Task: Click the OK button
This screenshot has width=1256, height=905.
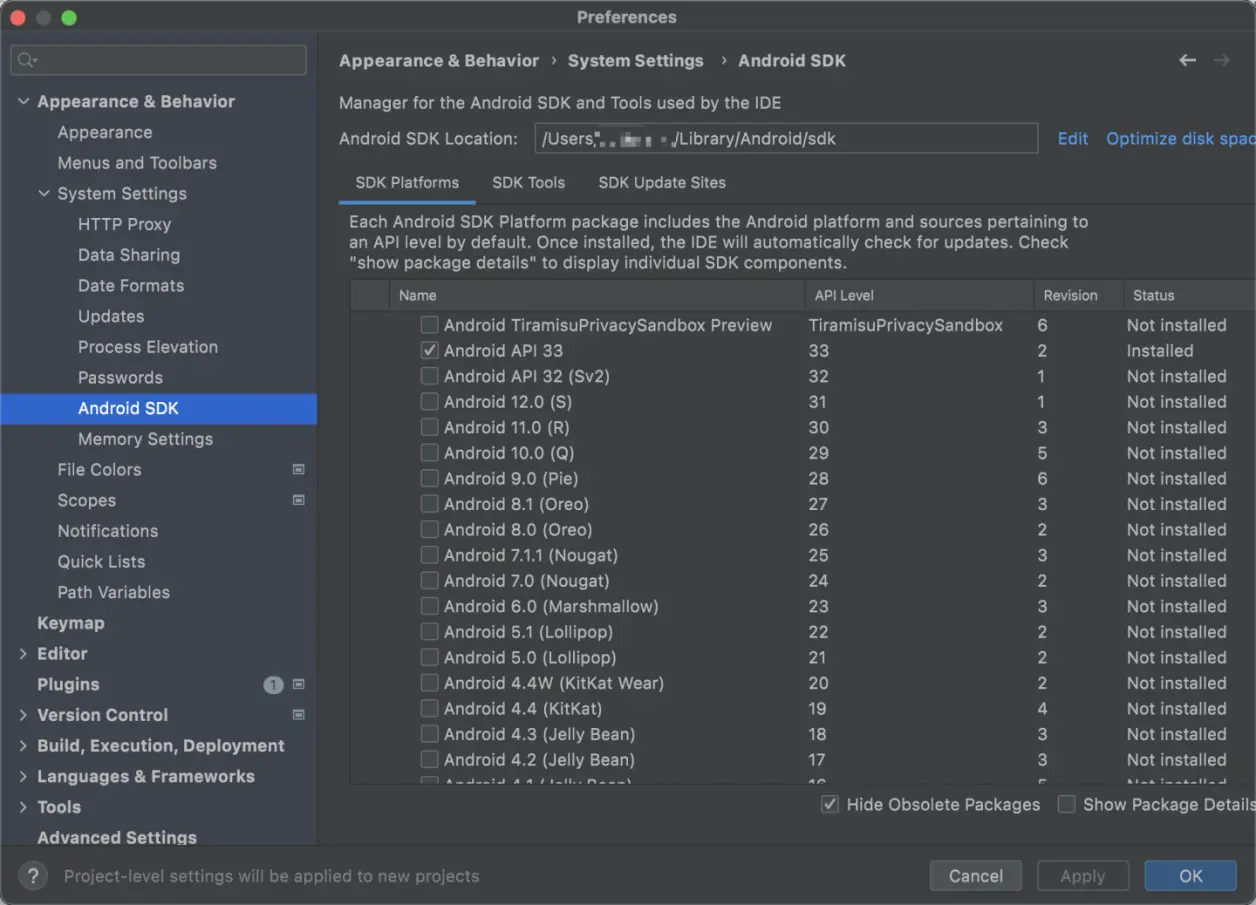Action: pos(1190,876)
